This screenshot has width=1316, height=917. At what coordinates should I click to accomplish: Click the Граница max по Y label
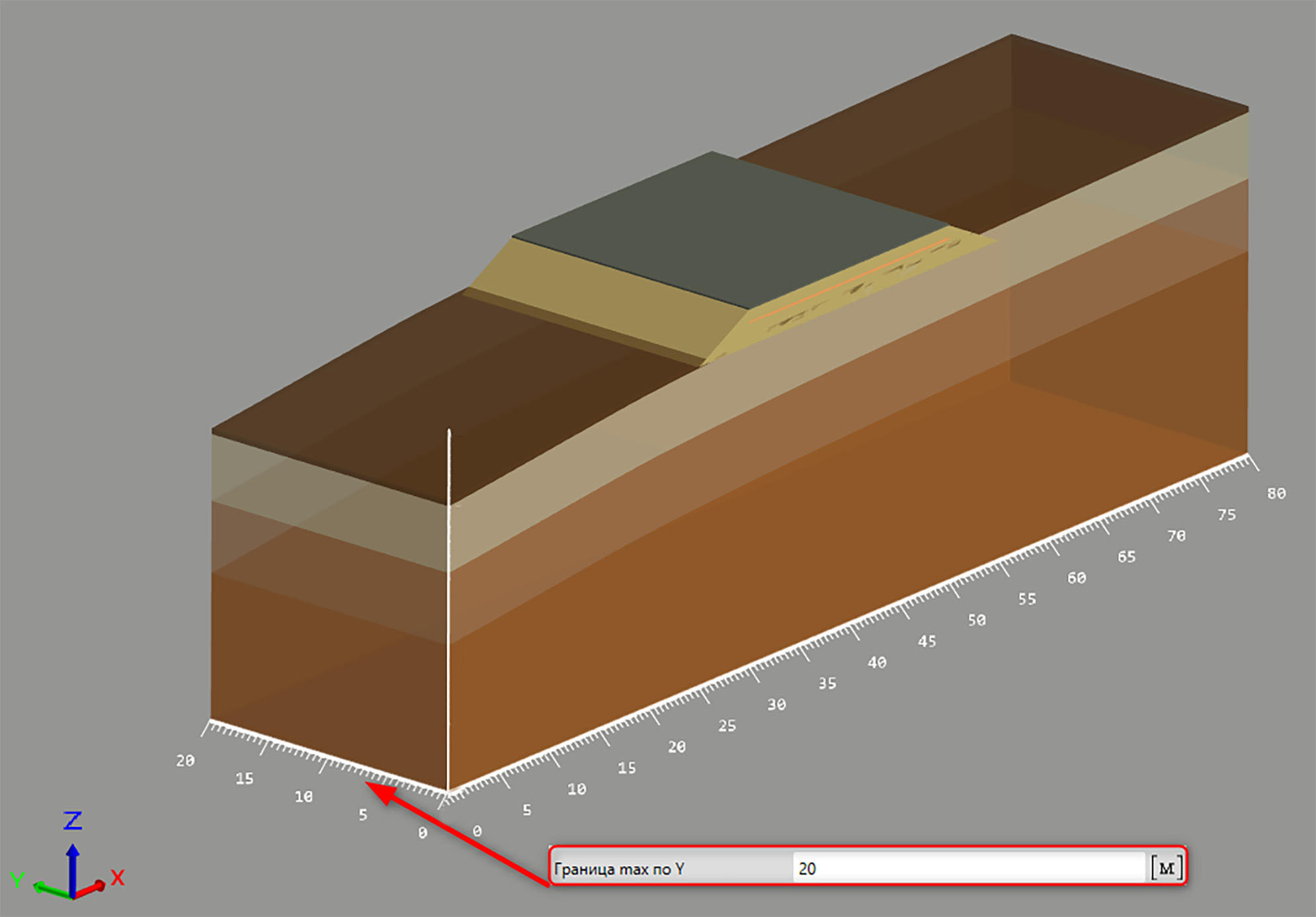619,869
